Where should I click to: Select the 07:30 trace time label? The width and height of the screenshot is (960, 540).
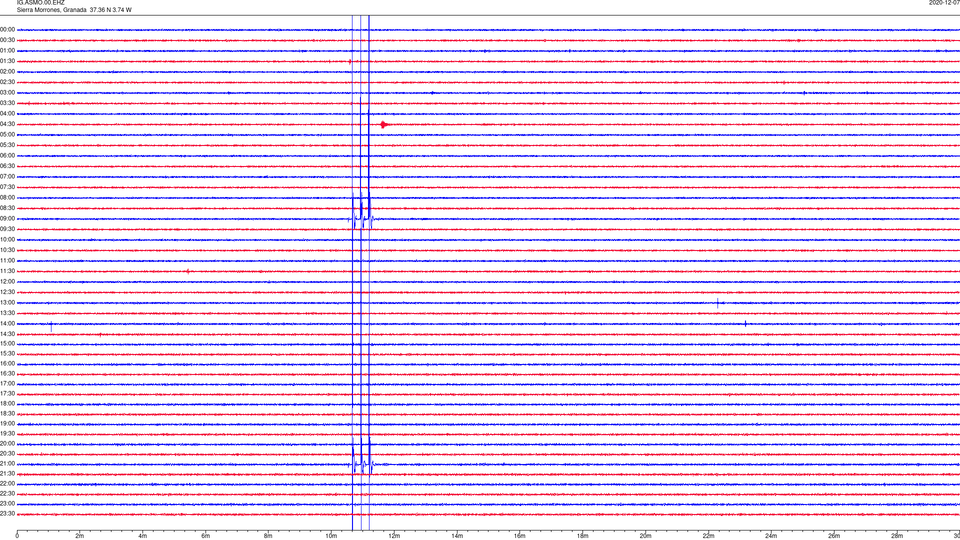point(7,187)
